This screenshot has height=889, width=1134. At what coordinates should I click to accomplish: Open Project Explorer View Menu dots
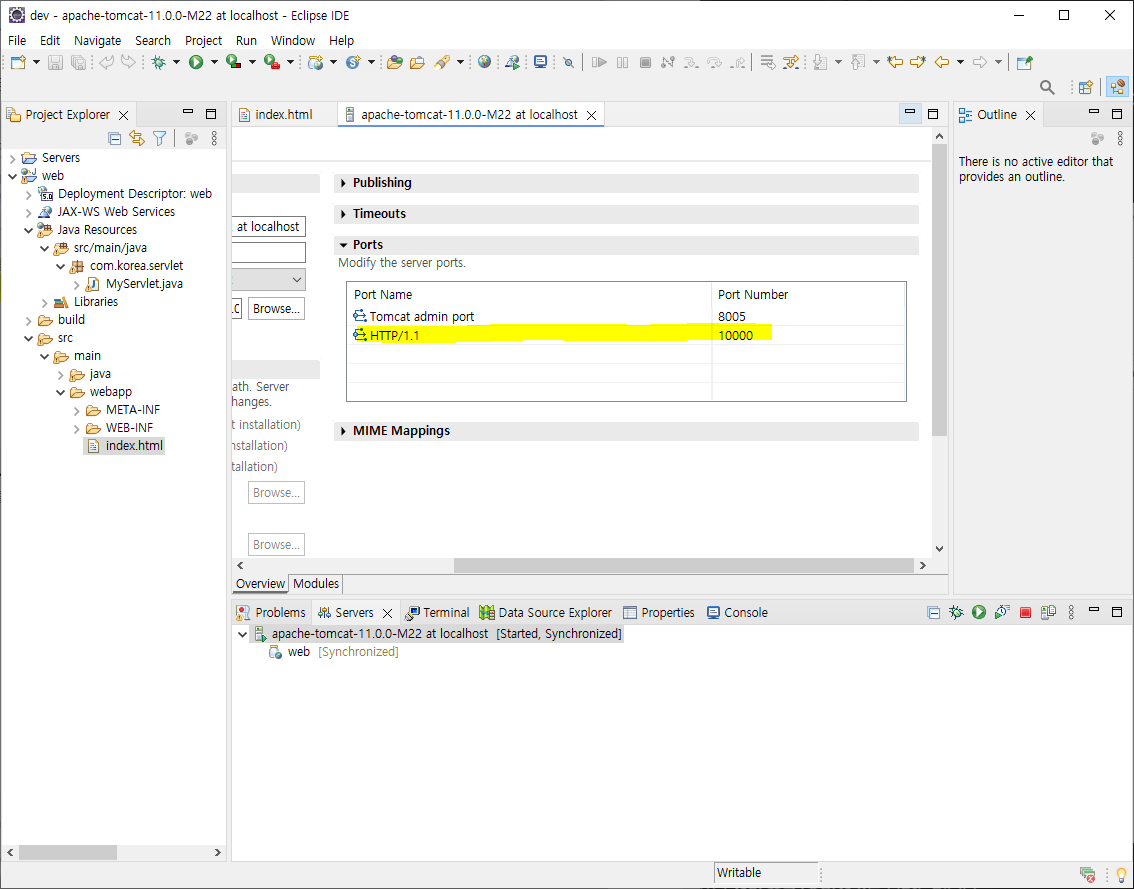point(214,138)
